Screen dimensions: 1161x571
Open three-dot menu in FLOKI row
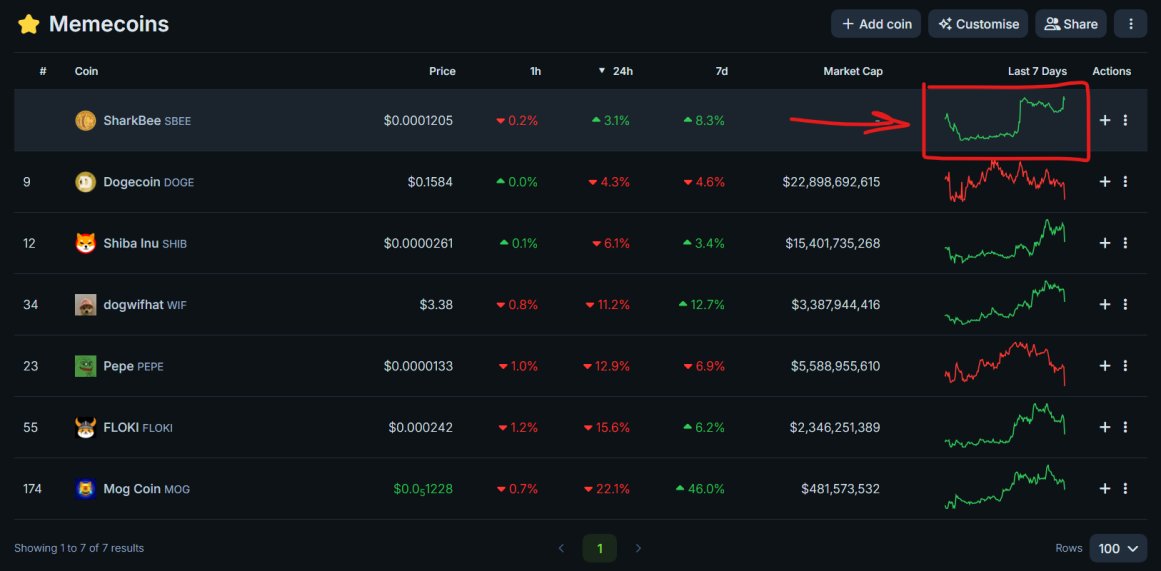pyautogui.click(x=1125, y=427)
